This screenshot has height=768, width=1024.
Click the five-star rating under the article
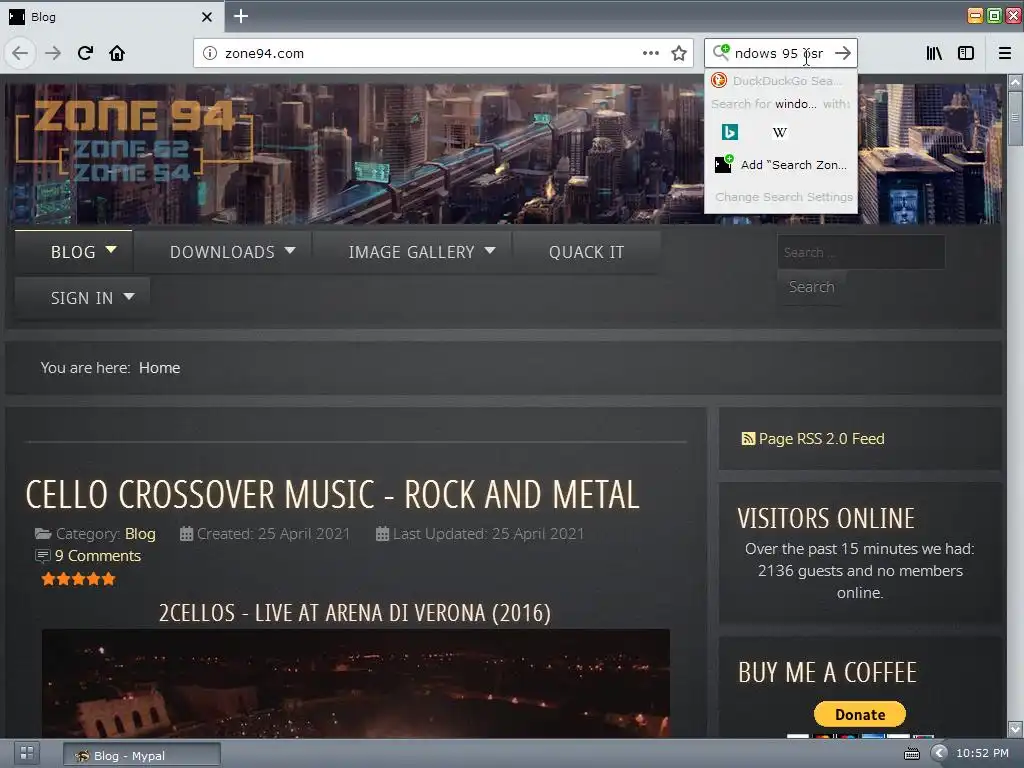[x=78, y=579]
